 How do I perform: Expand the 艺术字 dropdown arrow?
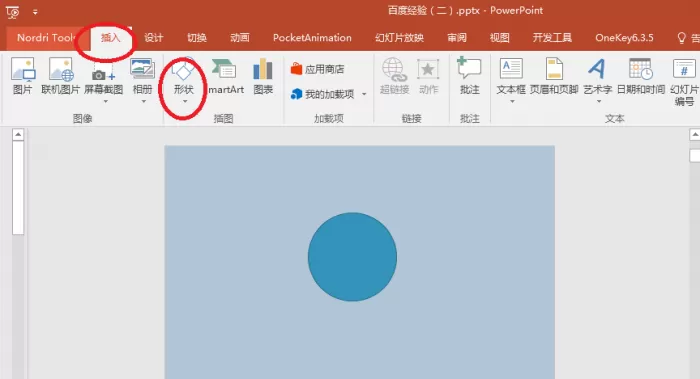tap(599, 102)
